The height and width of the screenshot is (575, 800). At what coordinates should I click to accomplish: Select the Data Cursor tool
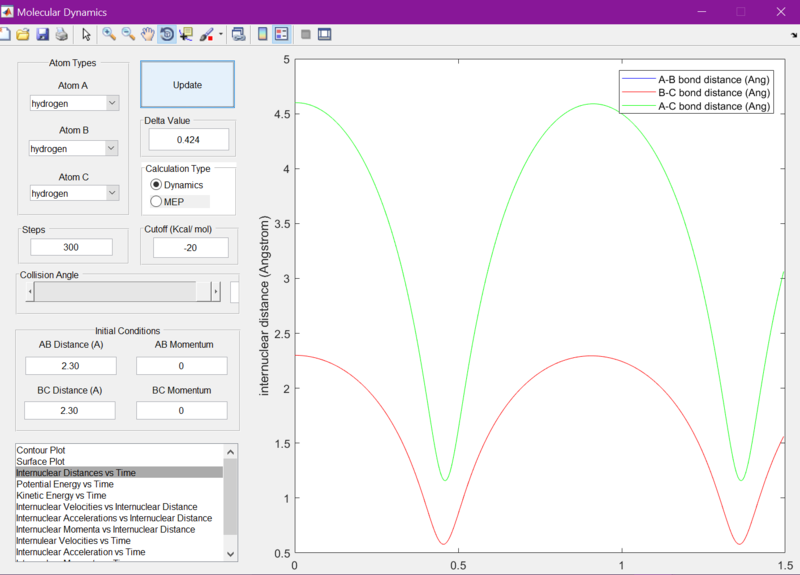186,34
